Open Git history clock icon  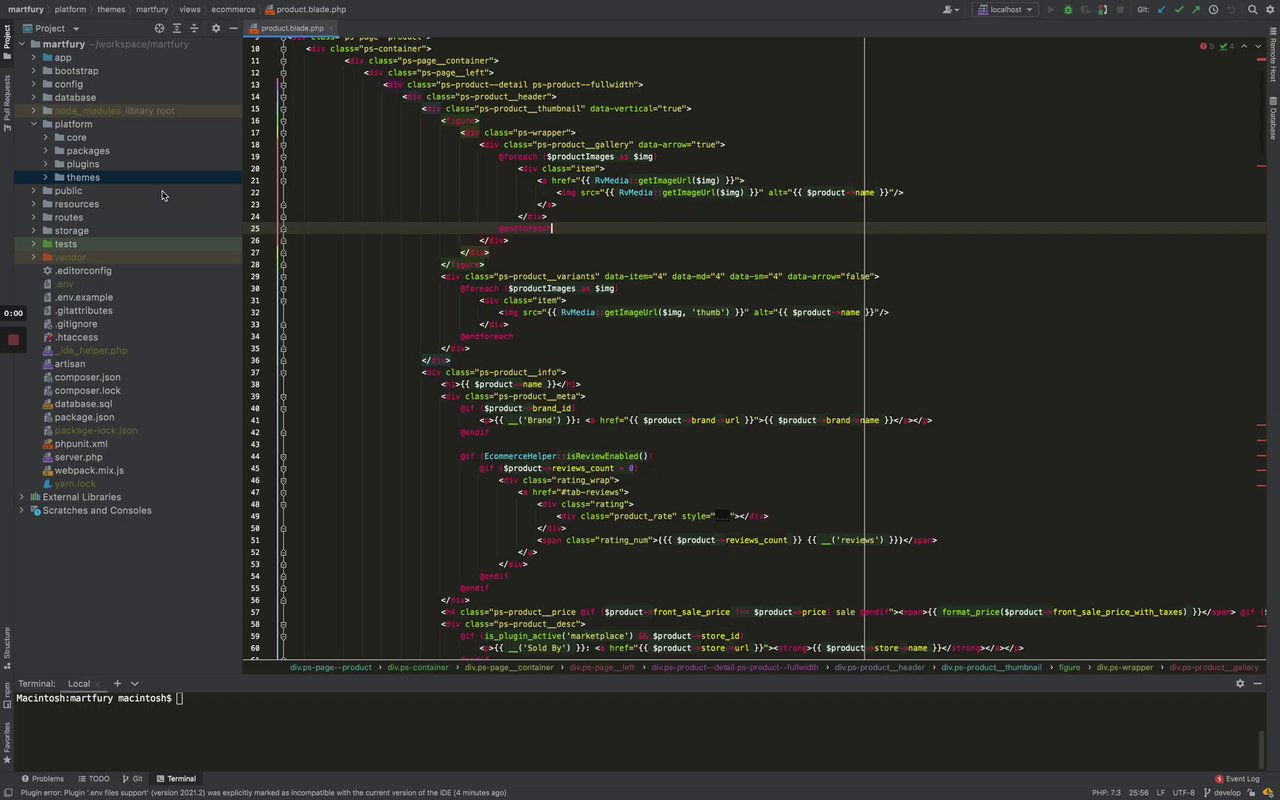pyautogui.click(x=1214, y=9)
